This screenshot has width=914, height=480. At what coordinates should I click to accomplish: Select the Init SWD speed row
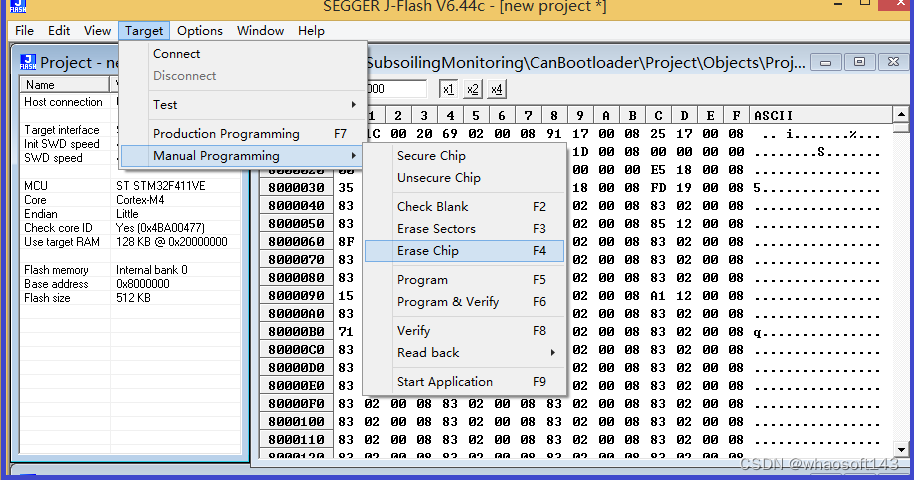pos(129,144)
